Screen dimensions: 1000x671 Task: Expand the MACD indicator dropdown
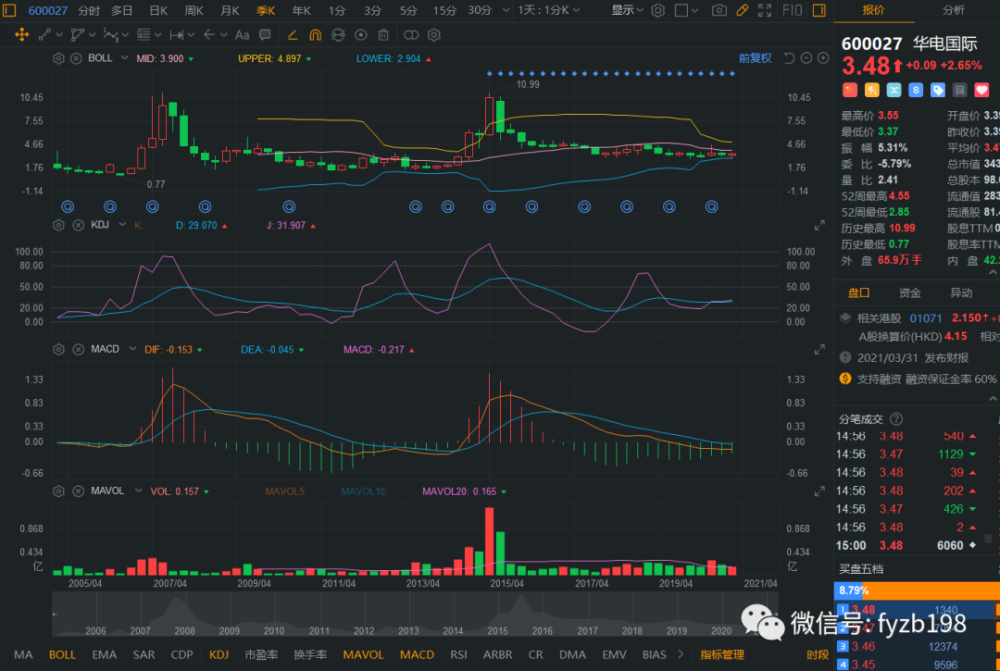tap(132, 349)
